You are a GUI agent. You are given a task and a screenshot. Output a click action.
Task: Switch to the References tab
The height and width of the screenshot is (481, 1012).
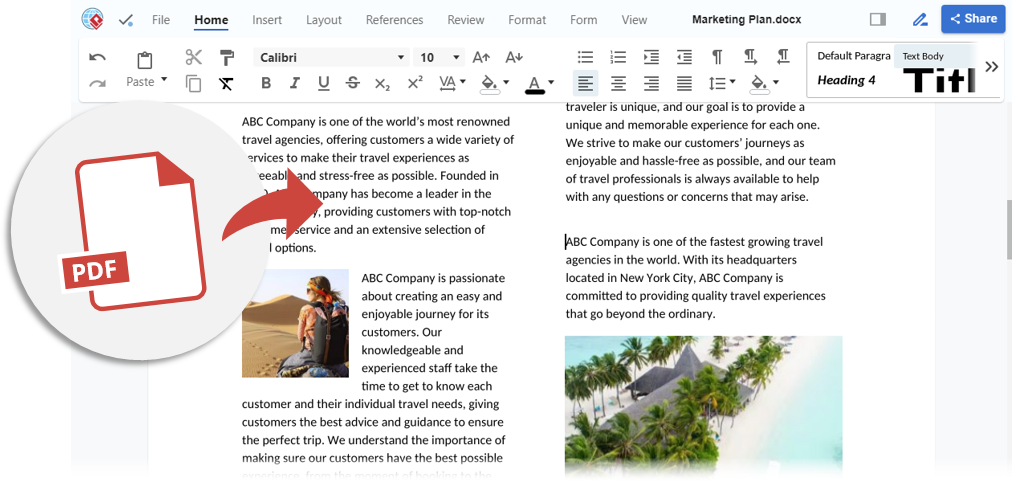pyautogui.click(x=394, y=20)
